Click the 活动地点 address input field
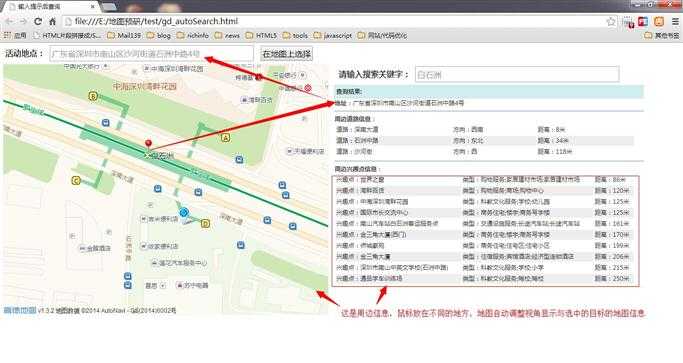This screenshot has height=363, width=683. tap(151, 54)
